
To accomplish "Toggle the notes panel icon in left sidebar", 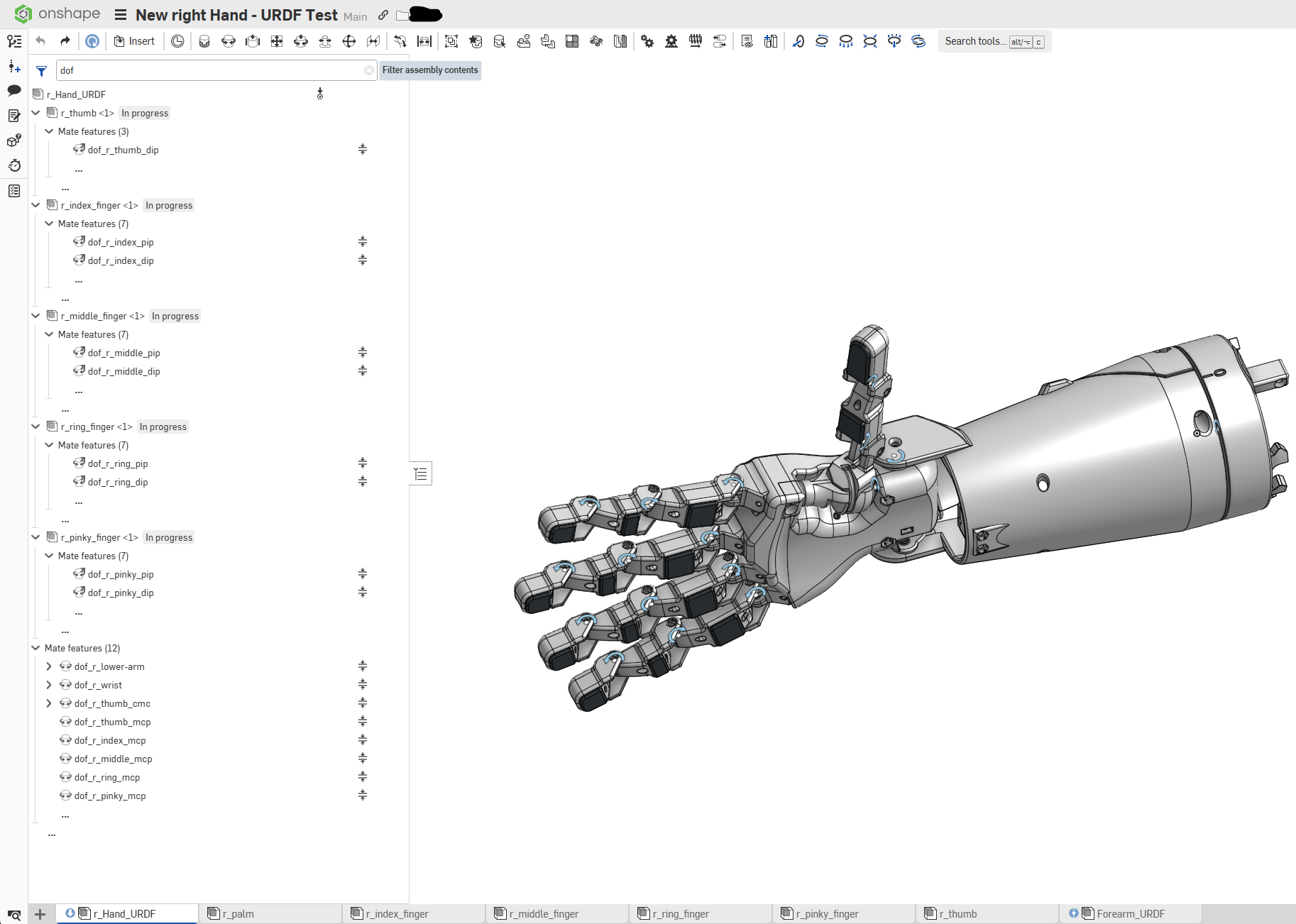I will [14, 116].
